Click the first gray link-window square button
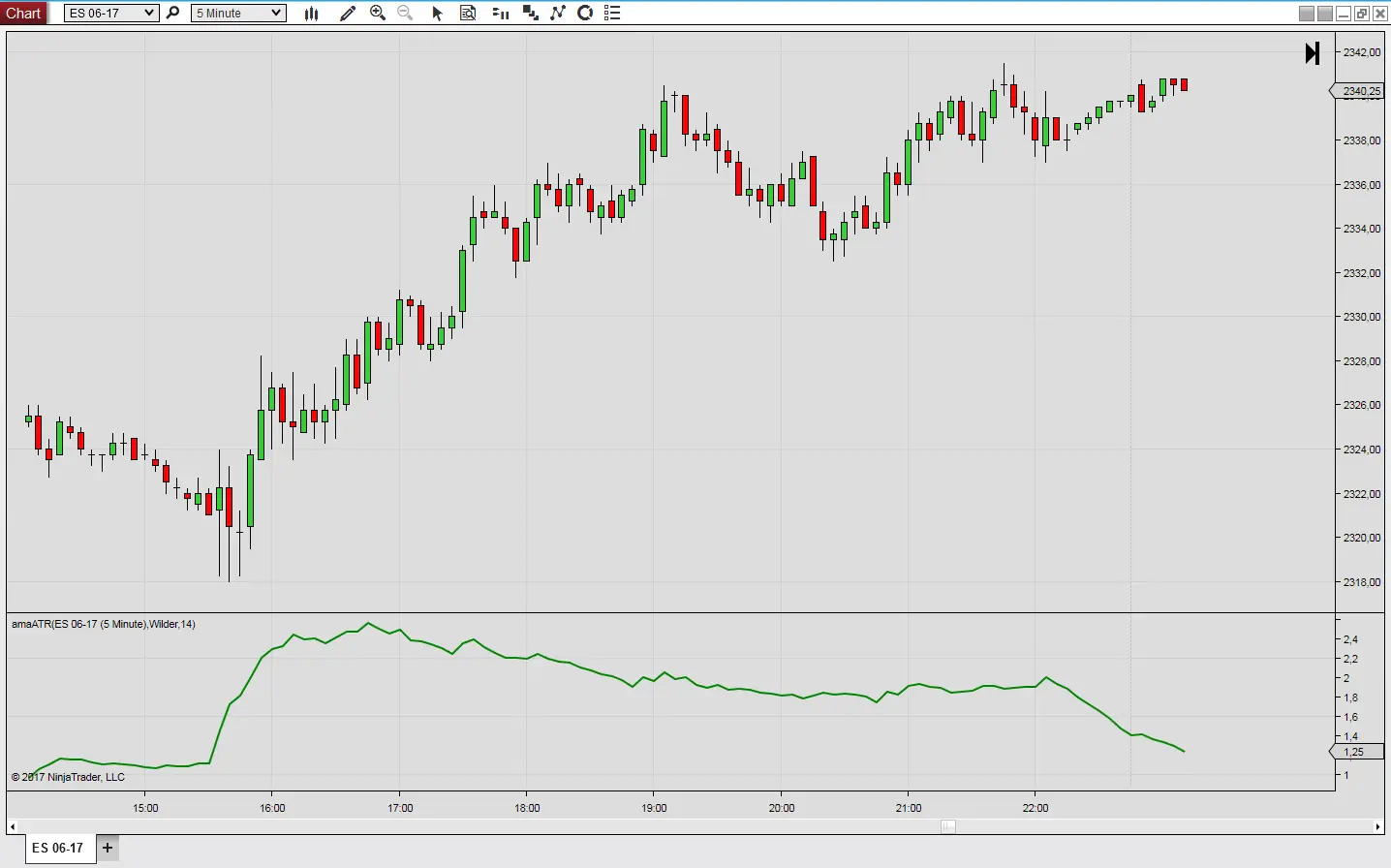This screenshot has width=1391, height=868. tap(1307, 14)
